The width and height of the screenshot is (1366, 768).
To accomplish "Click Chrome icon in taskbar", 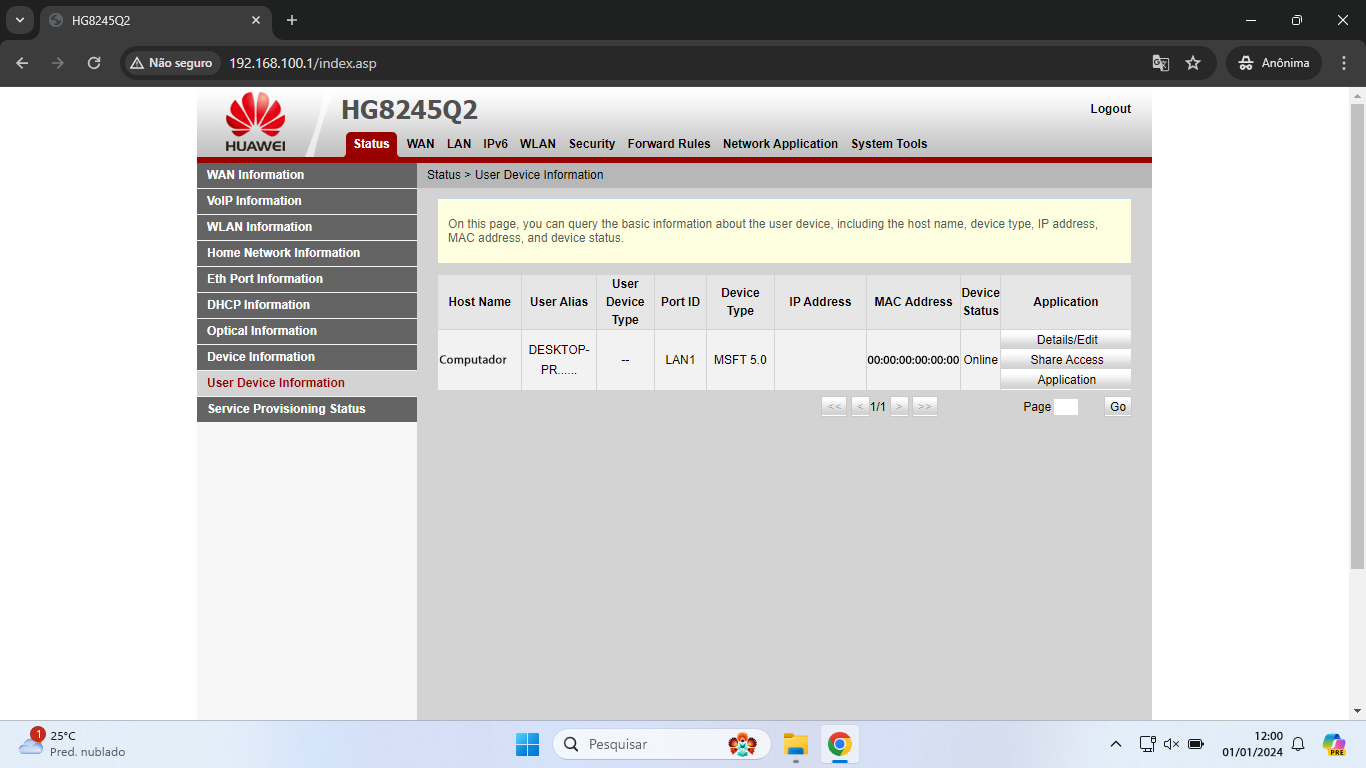I will [x=840, y=744].
